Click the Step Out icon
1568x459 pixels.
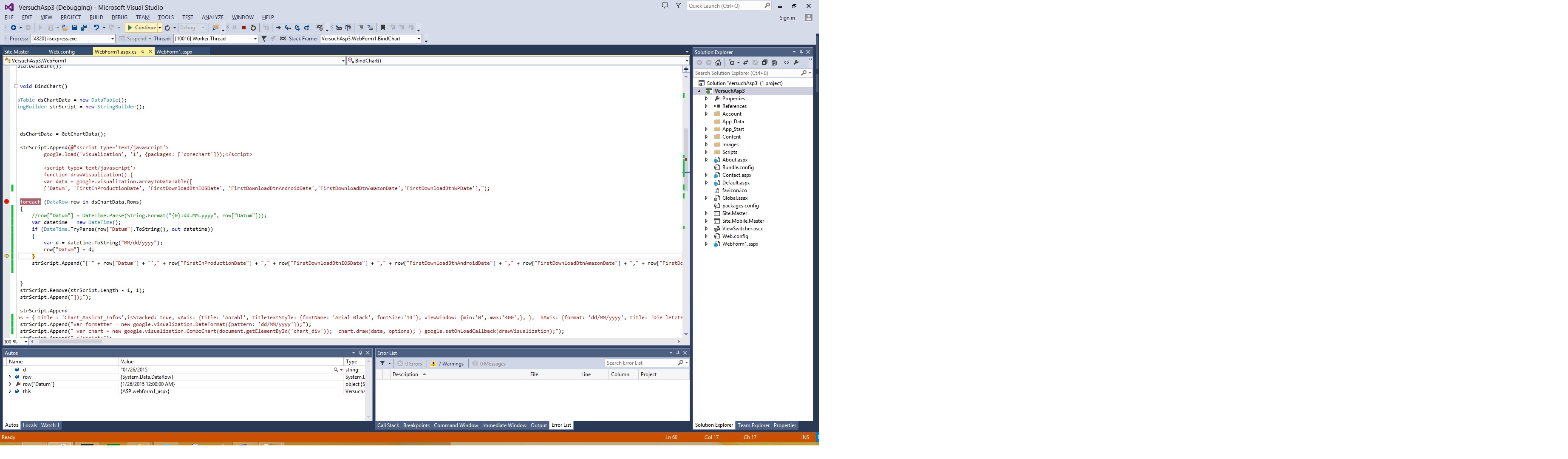307,28
